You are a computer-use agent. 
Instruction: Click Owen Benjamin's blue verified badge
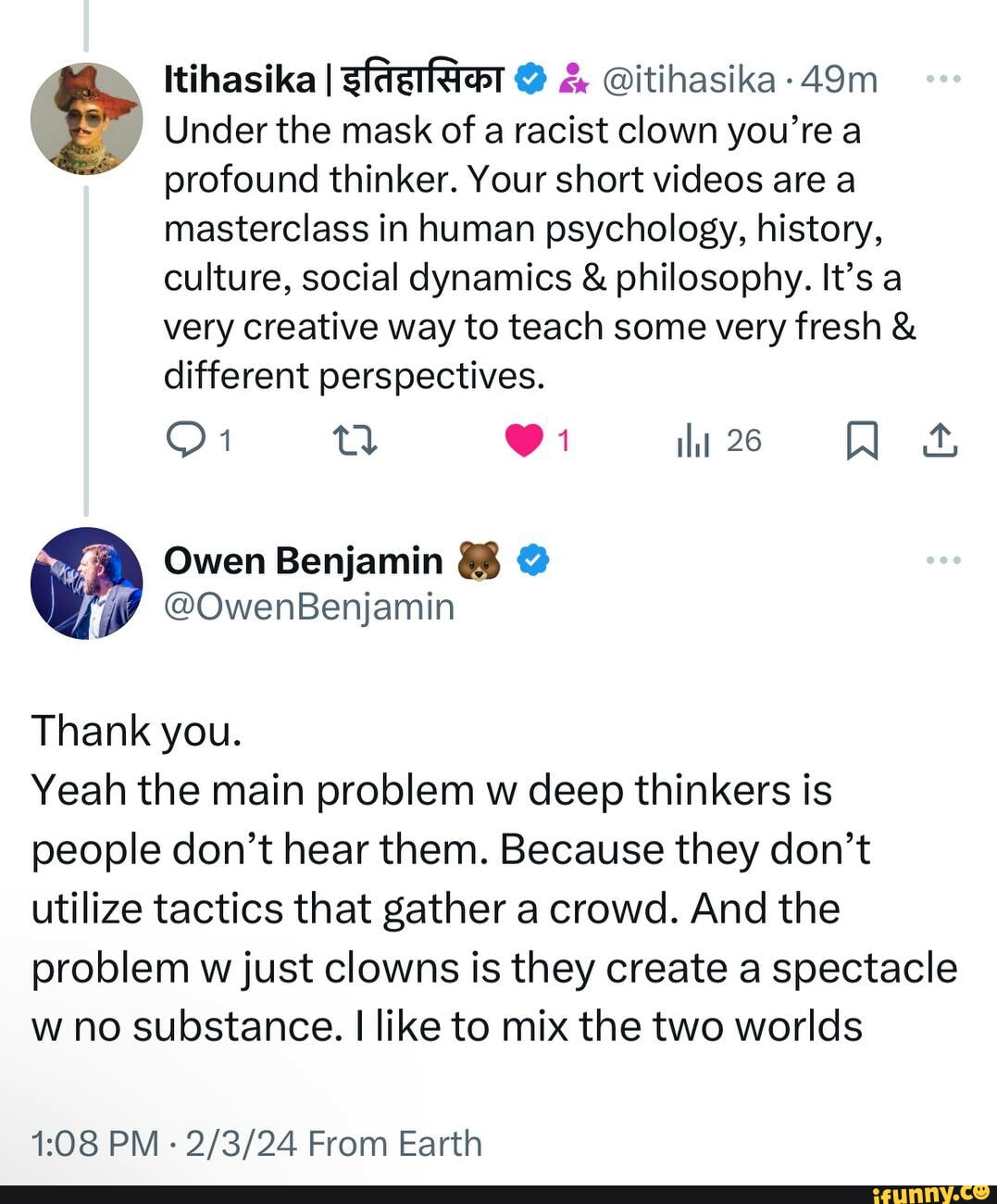(533, 560)
